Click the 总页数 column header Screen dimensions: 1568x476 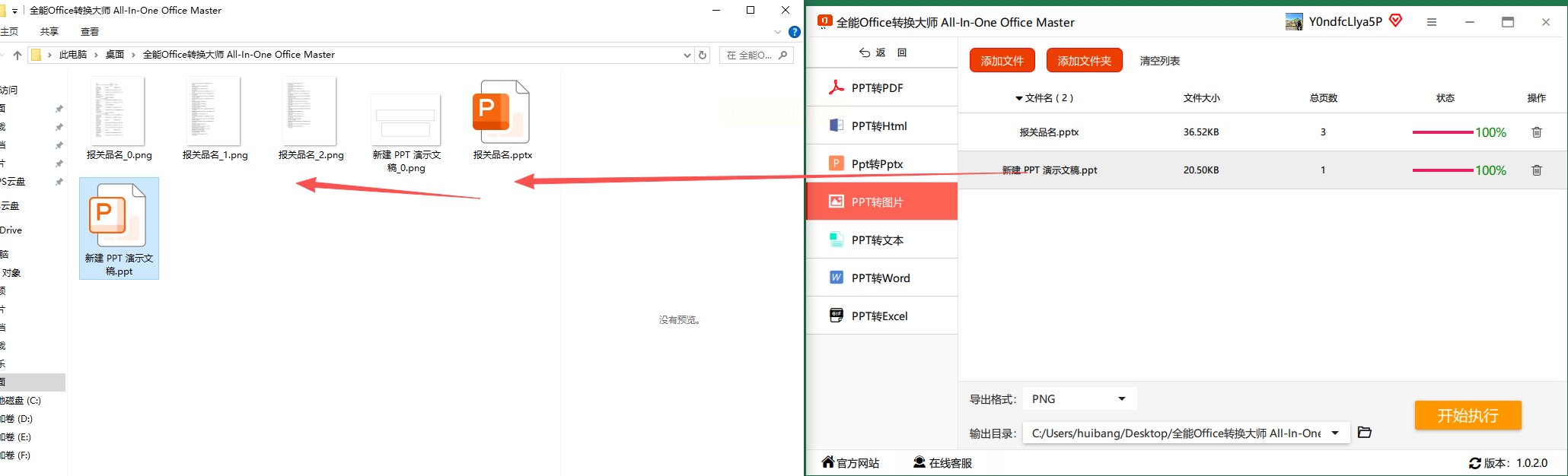pyautogui.click(x=1323, y=98)
